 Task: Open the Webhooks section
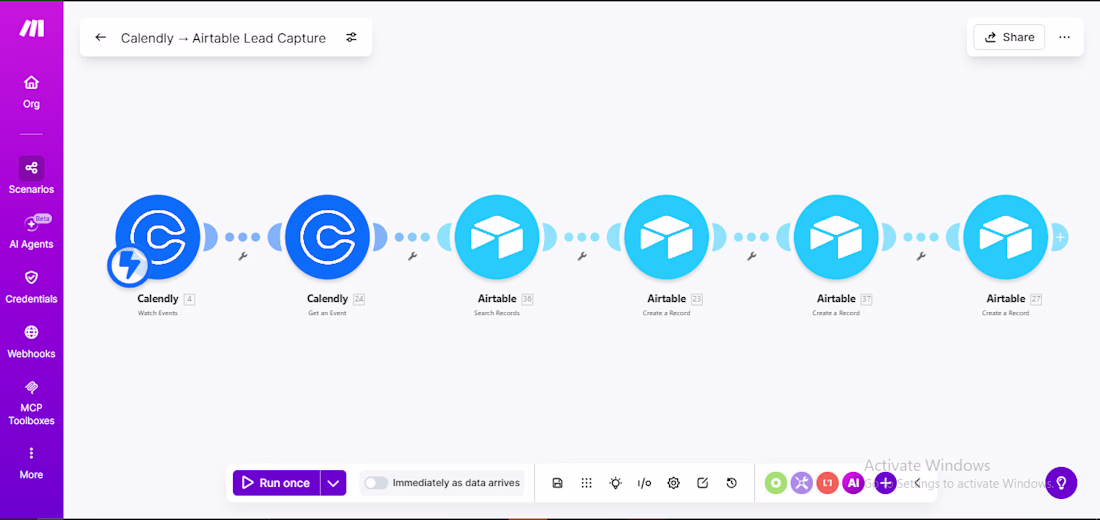(x=31, y=342)
